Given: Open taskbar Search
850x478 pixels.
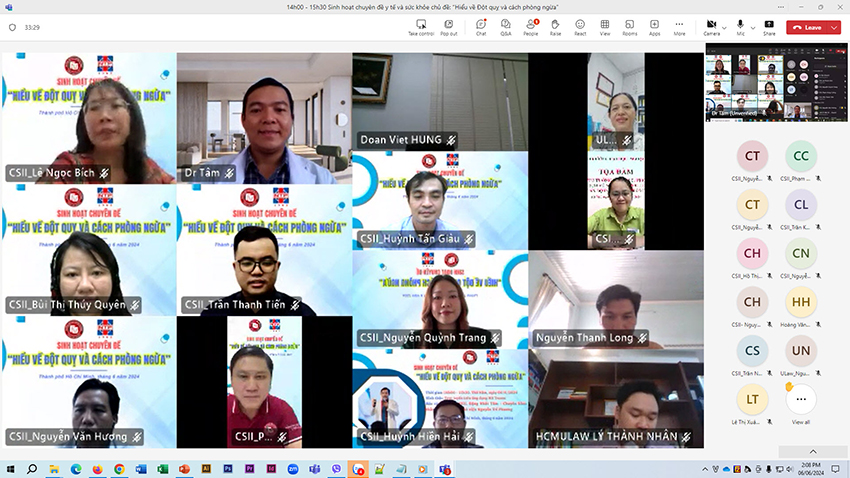Looking at the screenshot, I should pos(32,469).
